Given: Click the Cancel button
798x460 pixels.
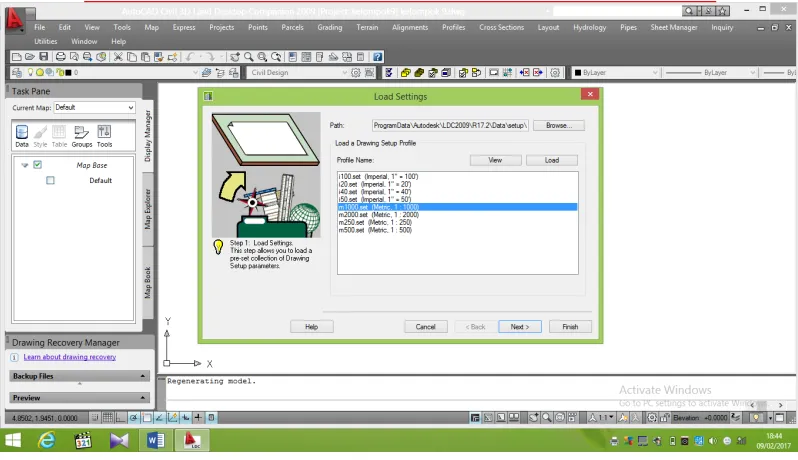Looking at the screenshot, I should pos(425,327).
